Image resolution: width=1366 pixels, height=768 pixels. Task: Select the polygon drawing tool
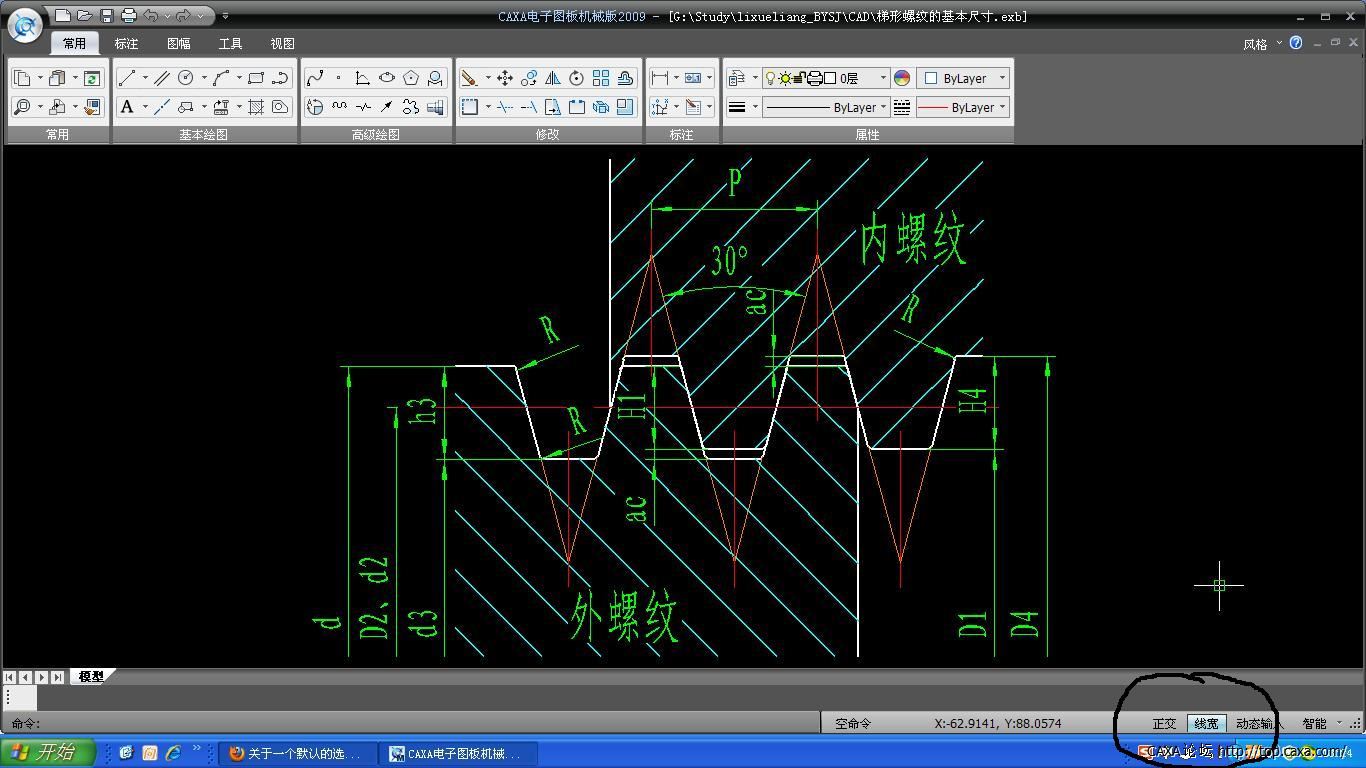point(410,78)
